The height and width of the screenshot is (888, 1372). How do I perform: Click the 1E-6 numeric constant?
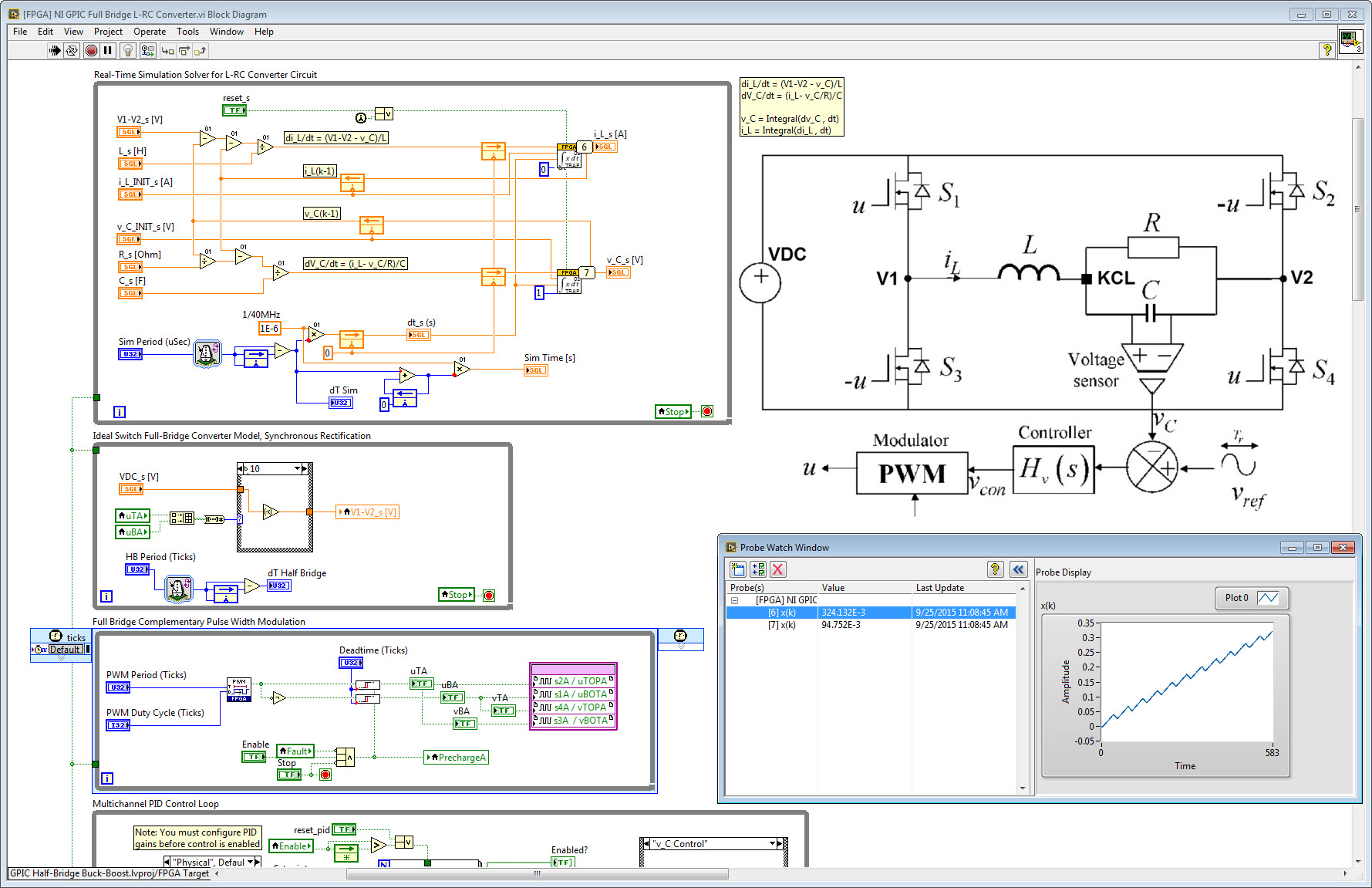pyautogui.click(x=269, y=329)
